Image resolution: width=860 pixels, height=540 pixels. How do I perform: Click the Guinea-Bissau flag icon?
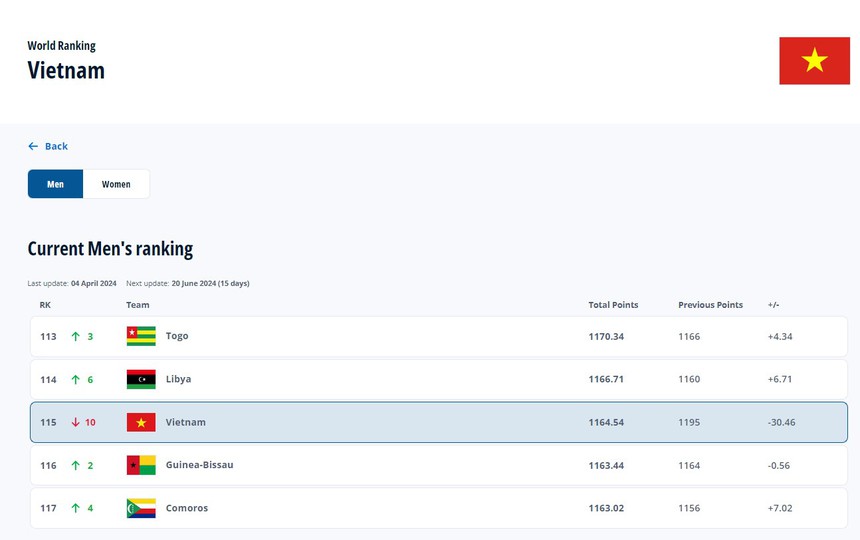coord(141,465)
